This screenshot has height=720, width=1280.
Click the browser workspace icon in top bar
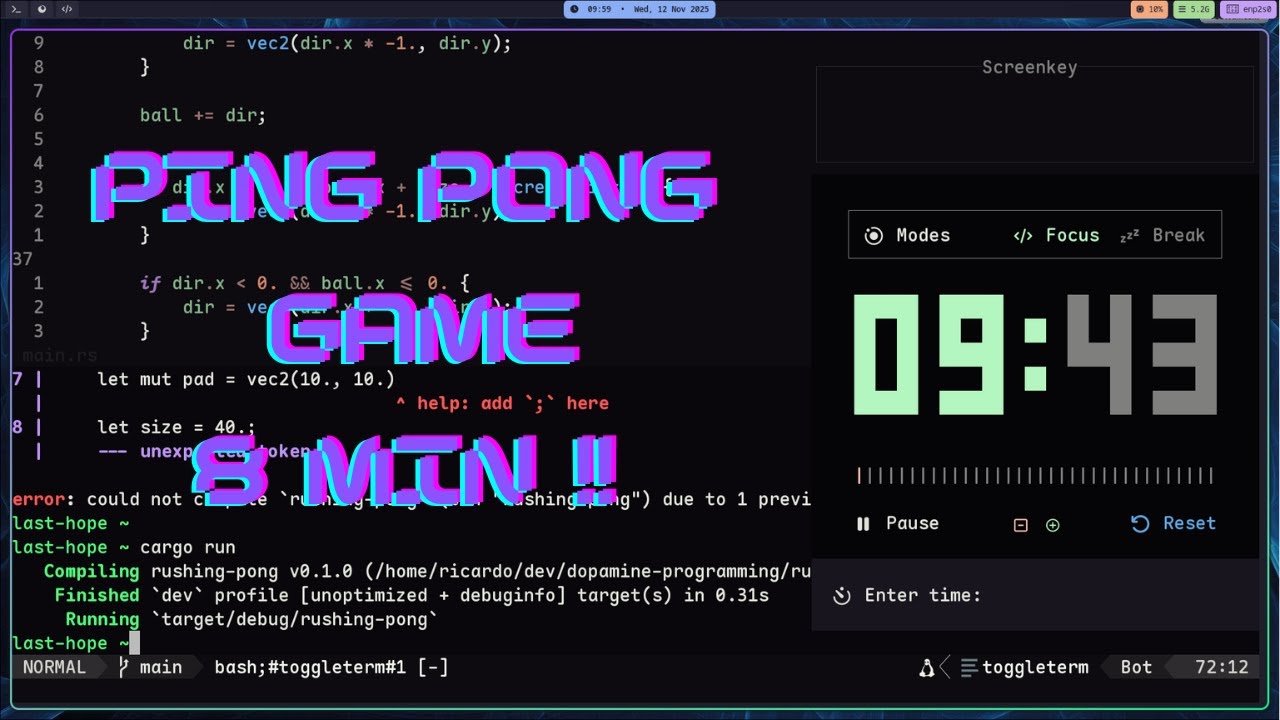(41, 9)
